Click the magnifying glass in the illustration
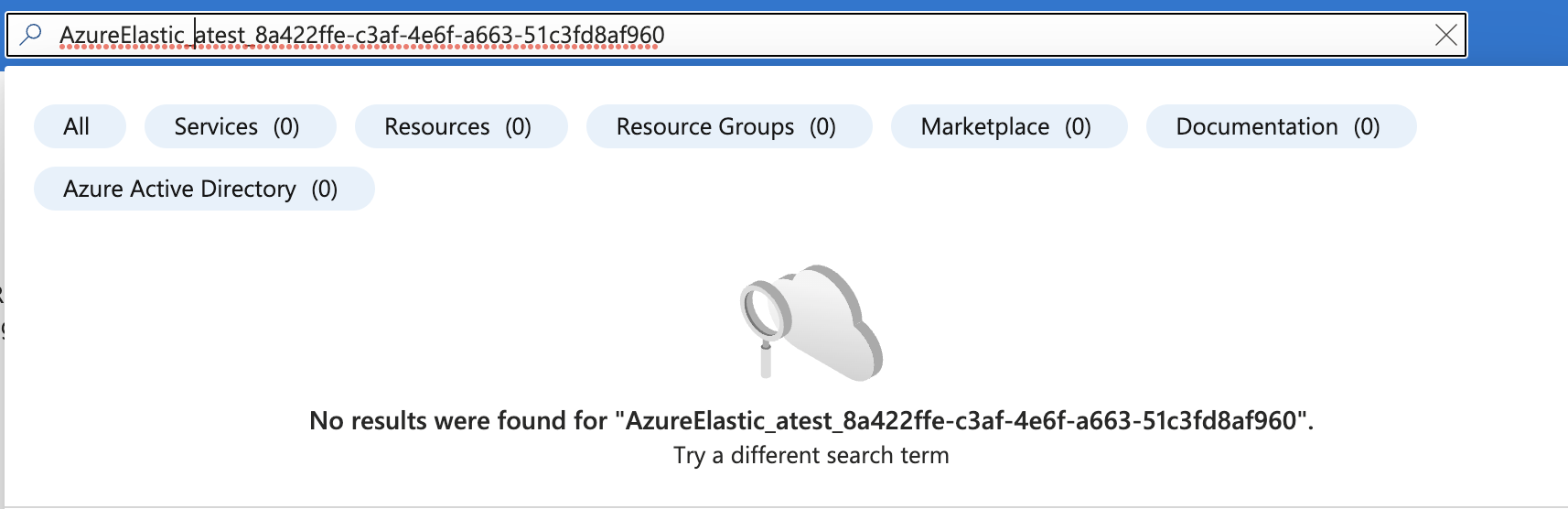Screen dimensions: 1568x509 coord(765,316)
